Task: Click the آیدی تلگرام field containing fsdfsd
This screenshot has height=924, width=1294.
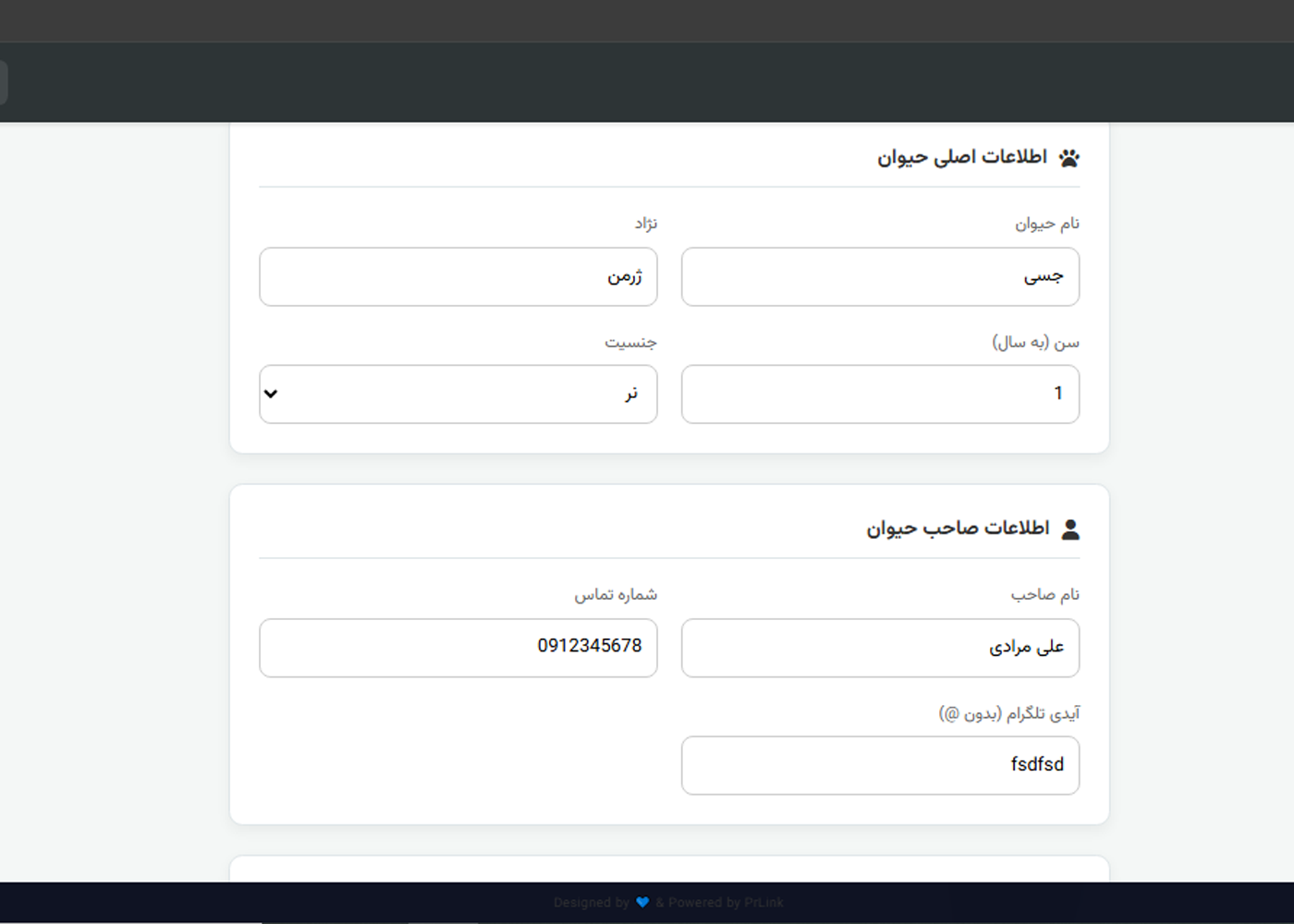Action: pyautogui.click(x=880, y=765)
